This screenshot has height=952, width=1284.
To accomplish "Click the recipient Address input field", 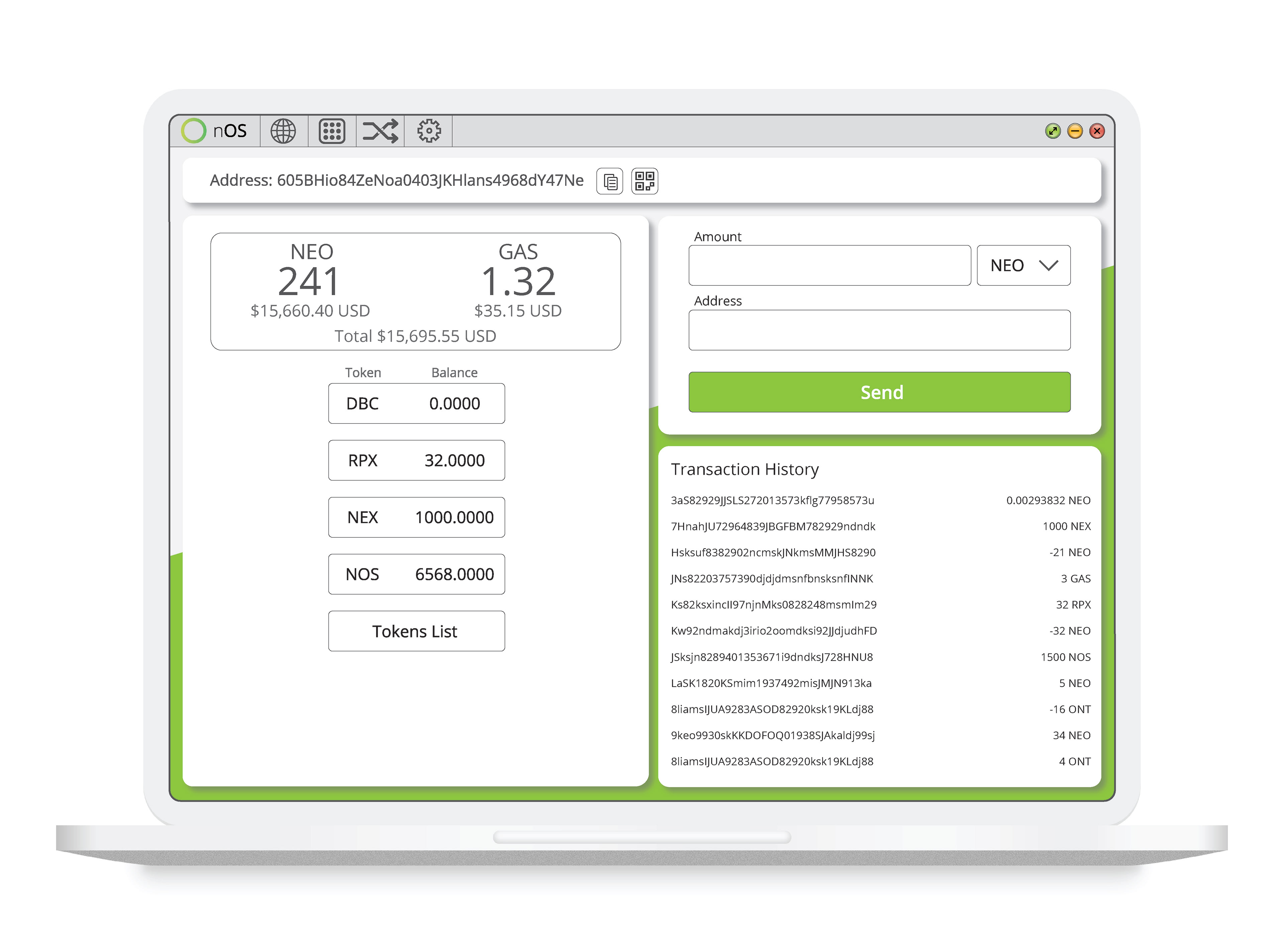I will pyautogui.click(x=879, y=330).
